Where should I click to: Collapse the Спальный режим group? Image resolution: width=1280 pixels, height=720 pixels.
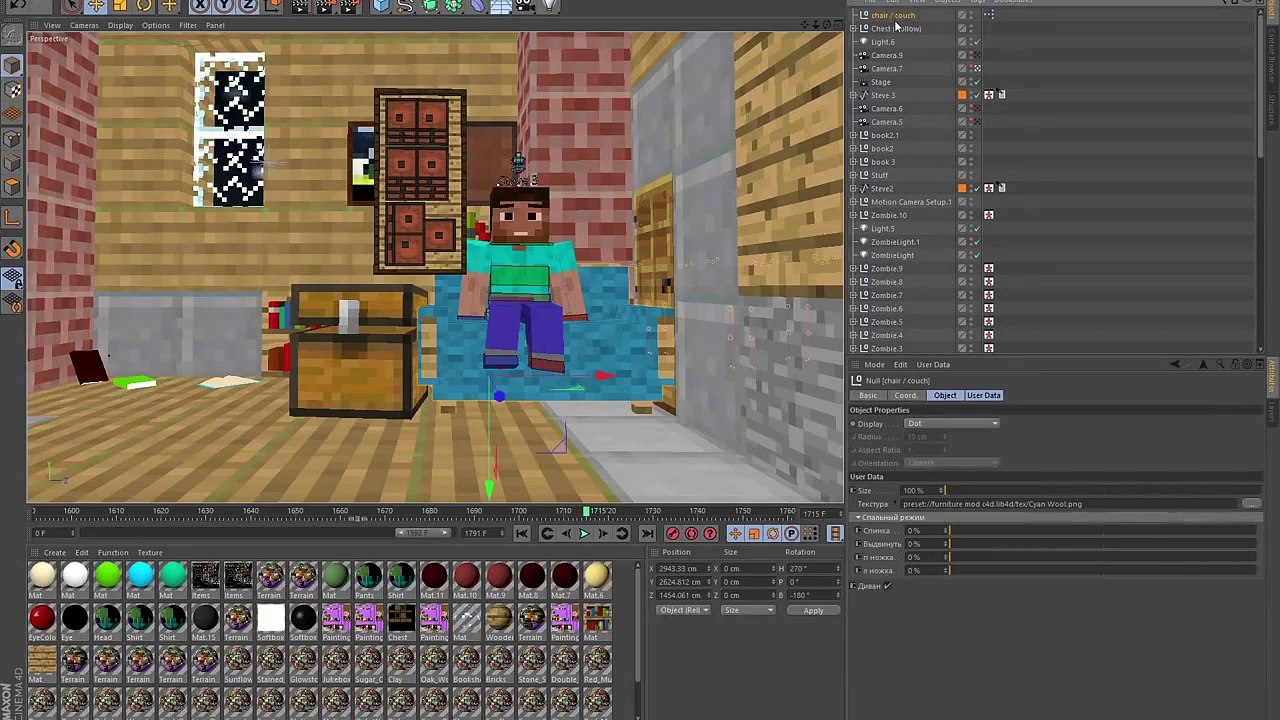tap(858, 518)
